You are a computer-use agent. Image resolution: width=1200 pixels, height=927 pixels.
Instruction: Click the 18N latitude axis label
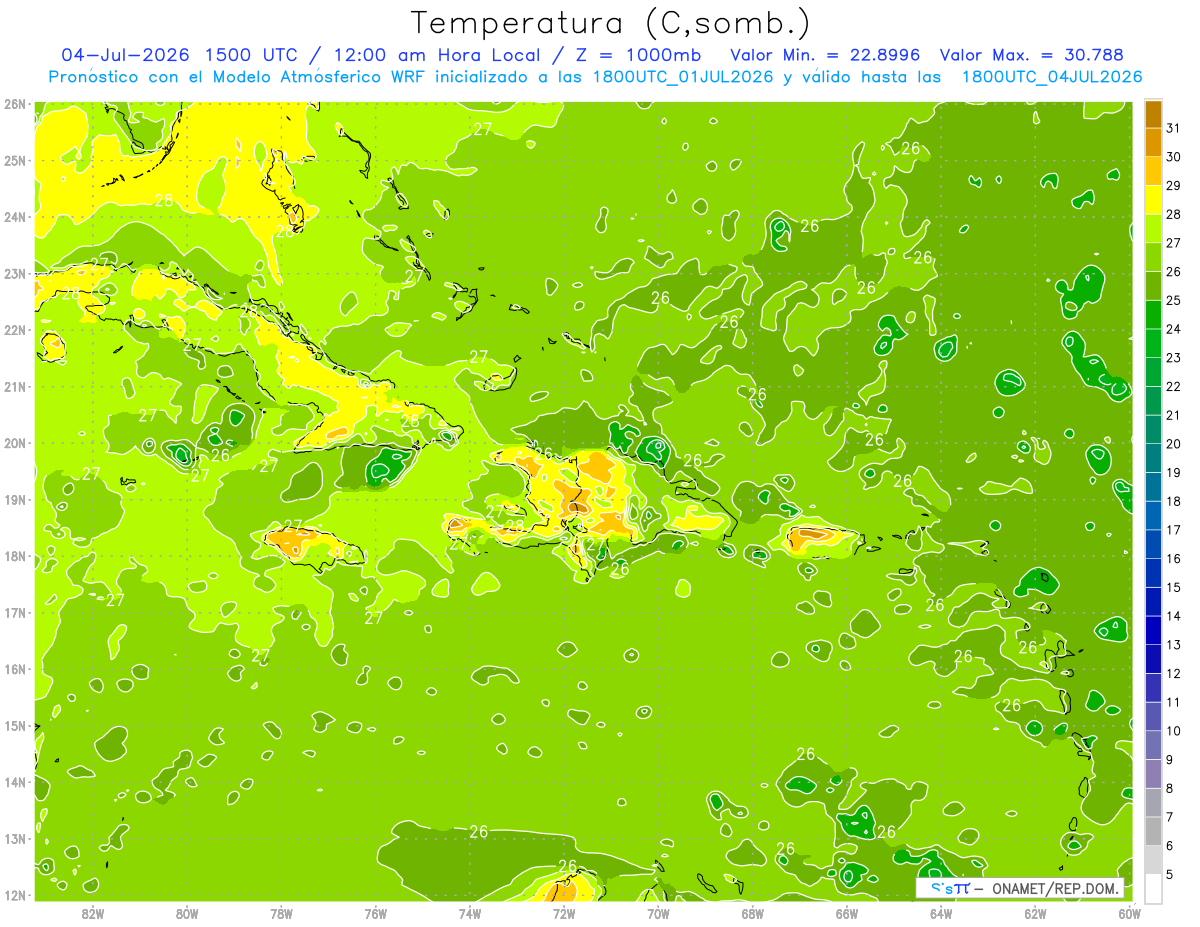coord(14,556)
